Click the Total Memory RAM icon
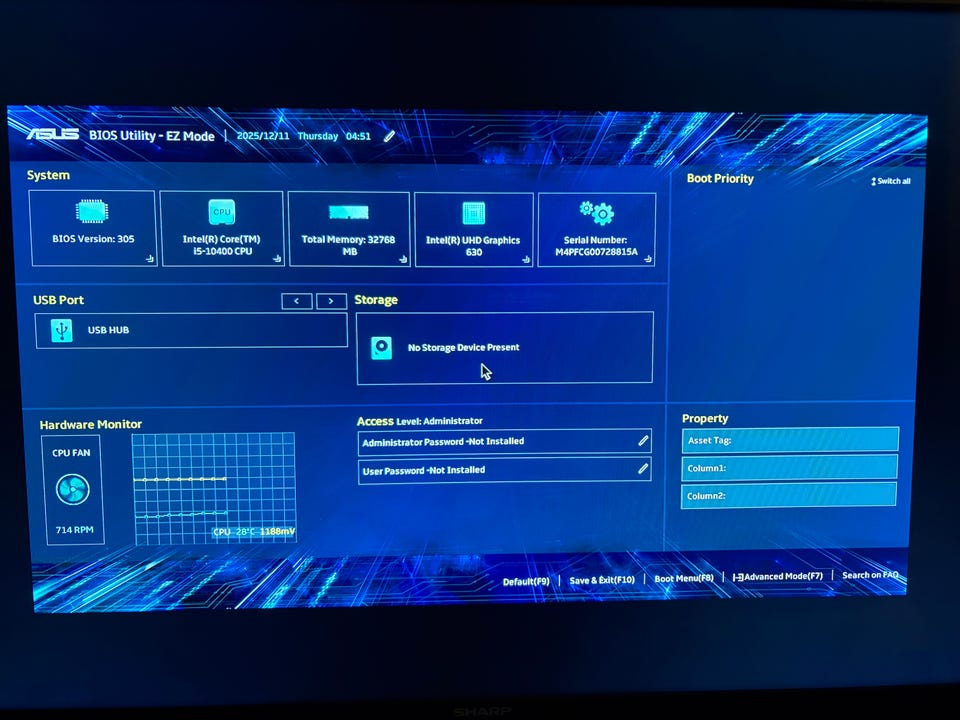The width and height of the screenshot is (960, 720). coord(348,212)
